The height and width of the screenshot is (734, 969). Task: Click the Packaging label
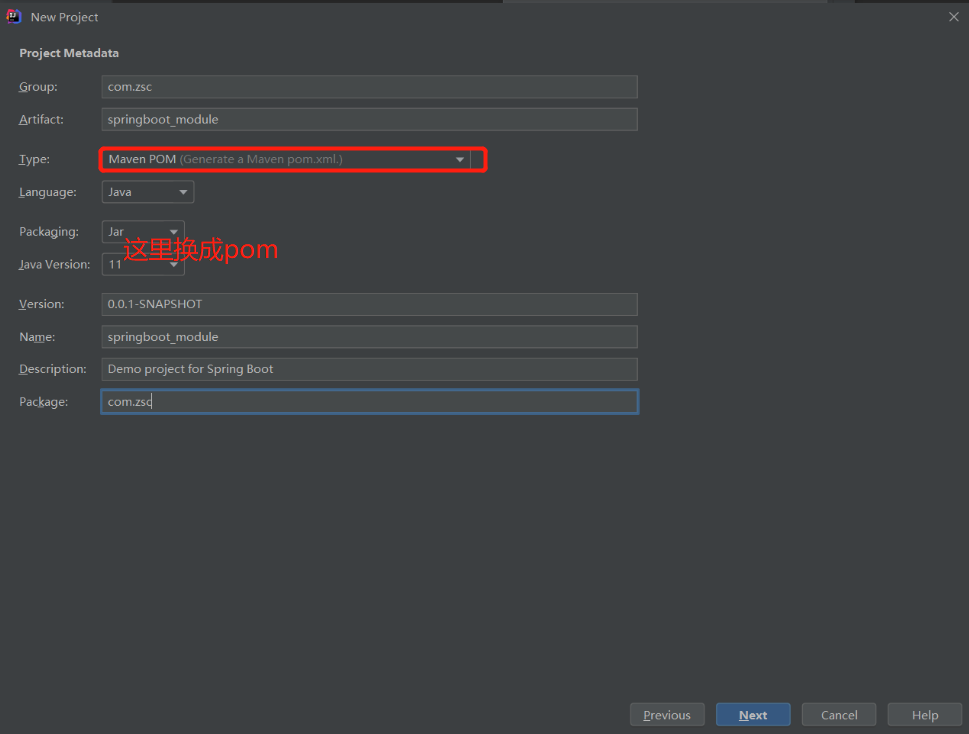point(49,232)
